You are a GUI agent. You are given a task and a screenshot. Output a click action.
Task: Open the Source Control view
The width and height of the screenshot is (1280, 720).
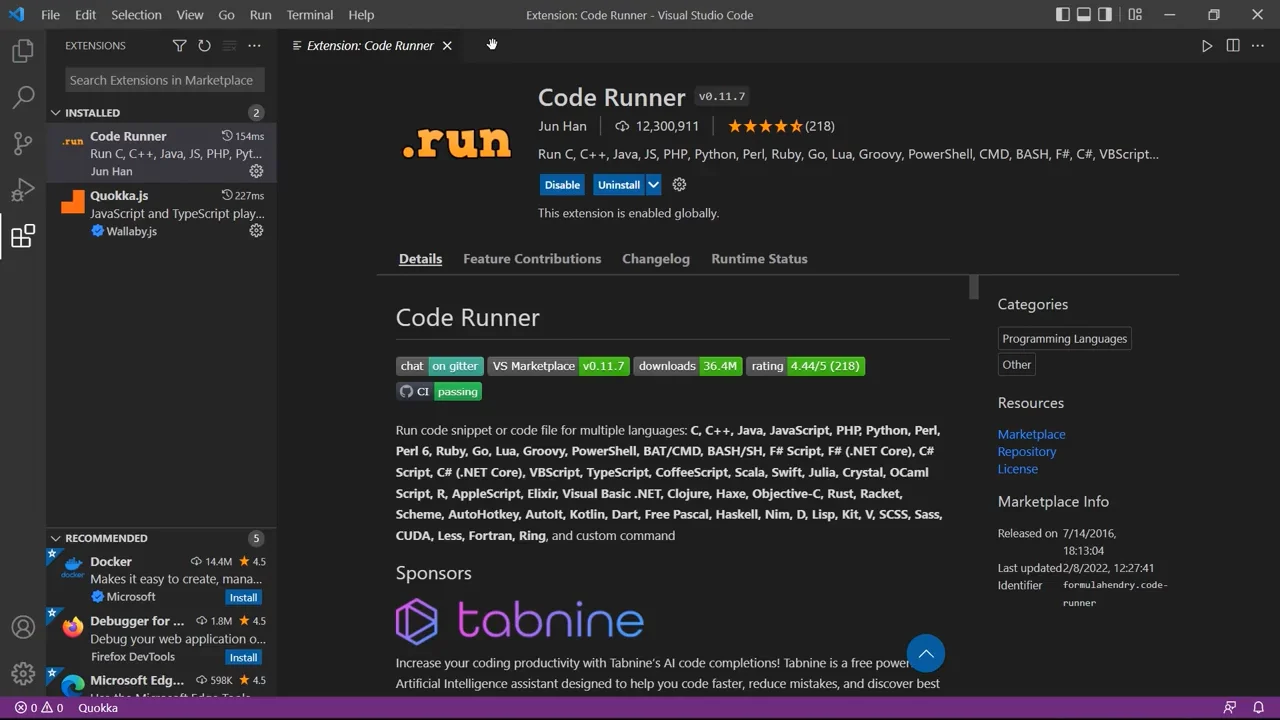[x=23, y=143]
